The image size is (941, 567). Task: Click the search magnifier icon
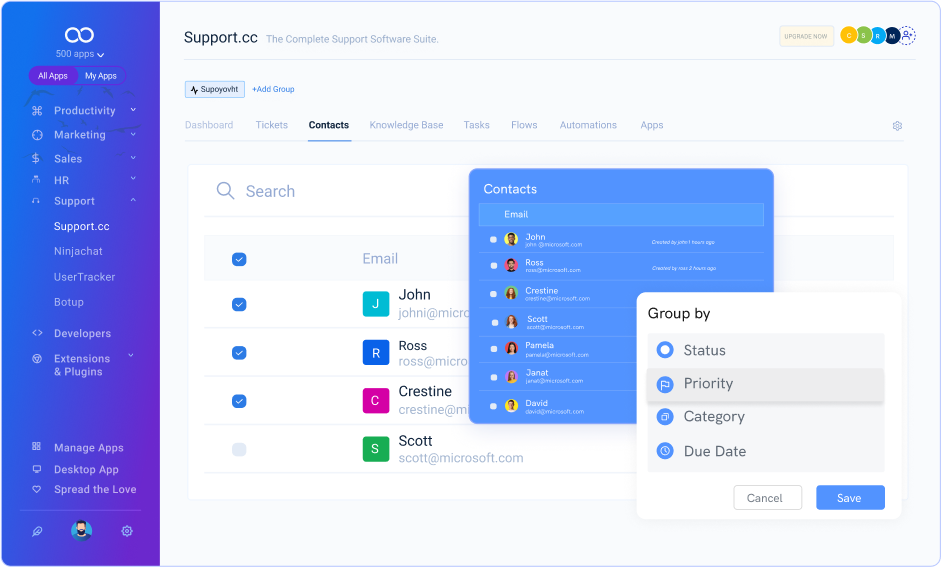(225, 191)
